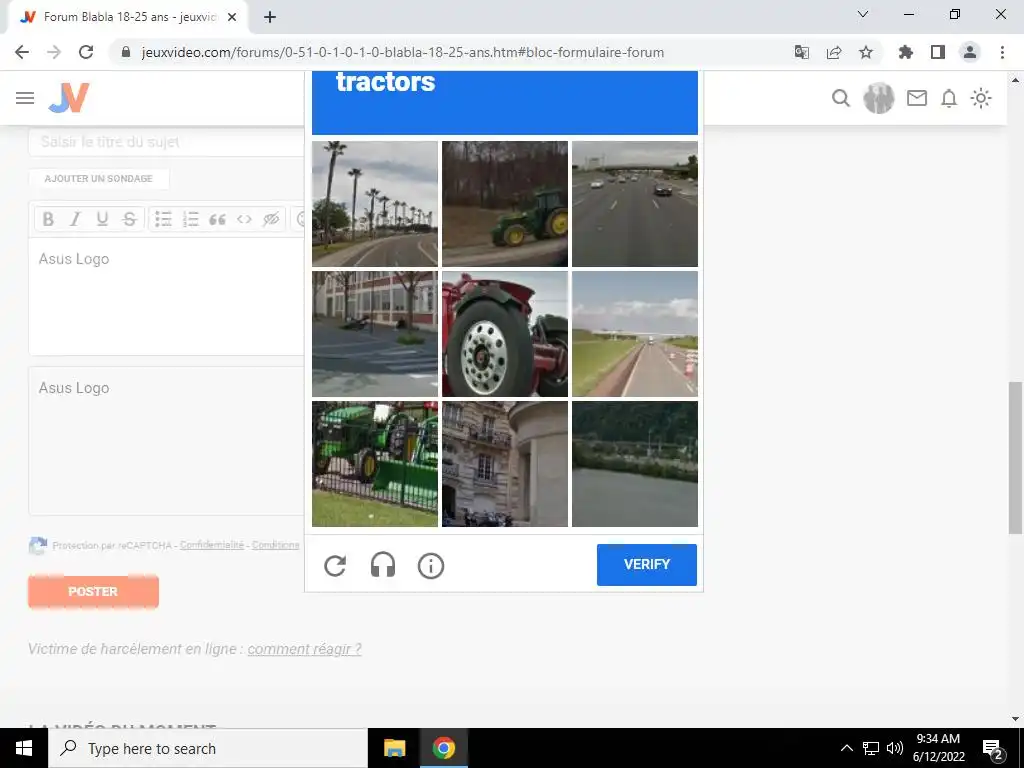Bookmark this page with the star

pos(866,52)
